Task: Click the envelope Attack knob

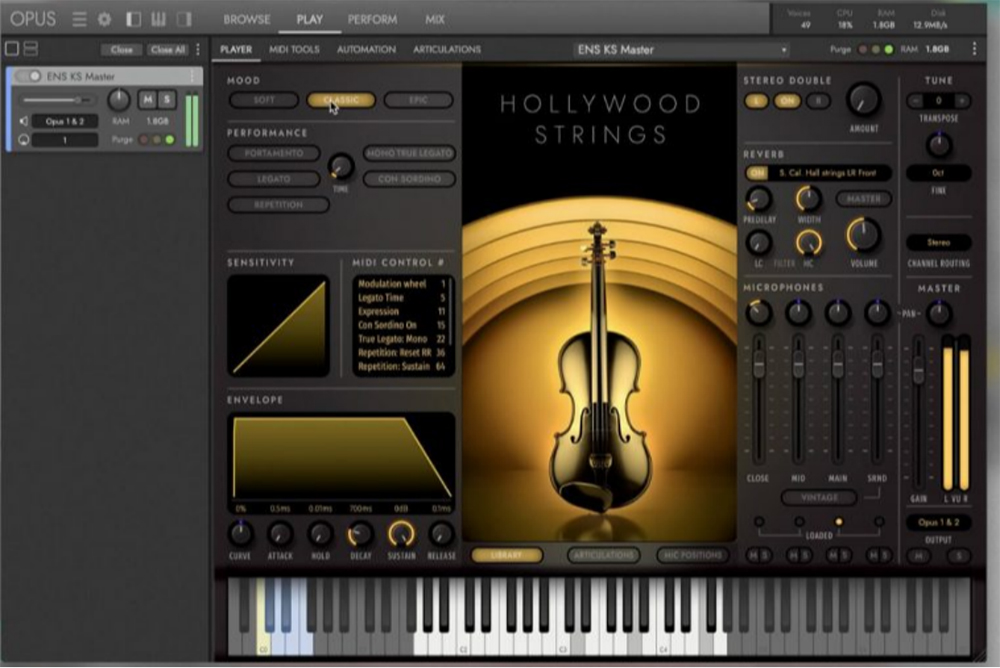Action: click(x=280, y=533)
